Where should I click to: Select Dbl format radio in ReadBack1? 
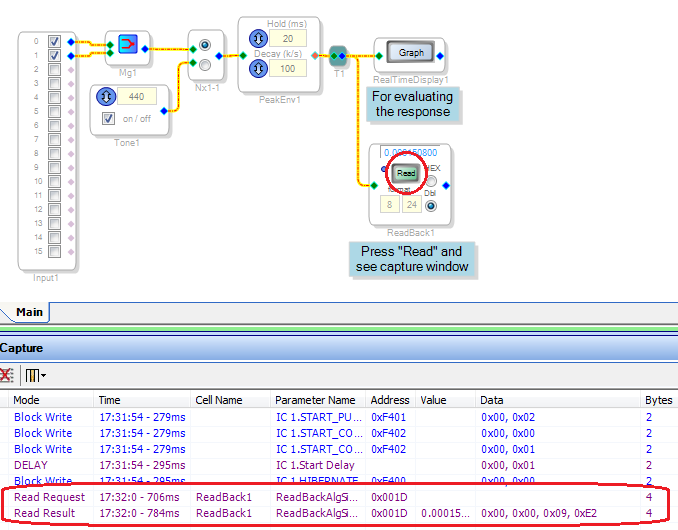click(x=431, y=206)
